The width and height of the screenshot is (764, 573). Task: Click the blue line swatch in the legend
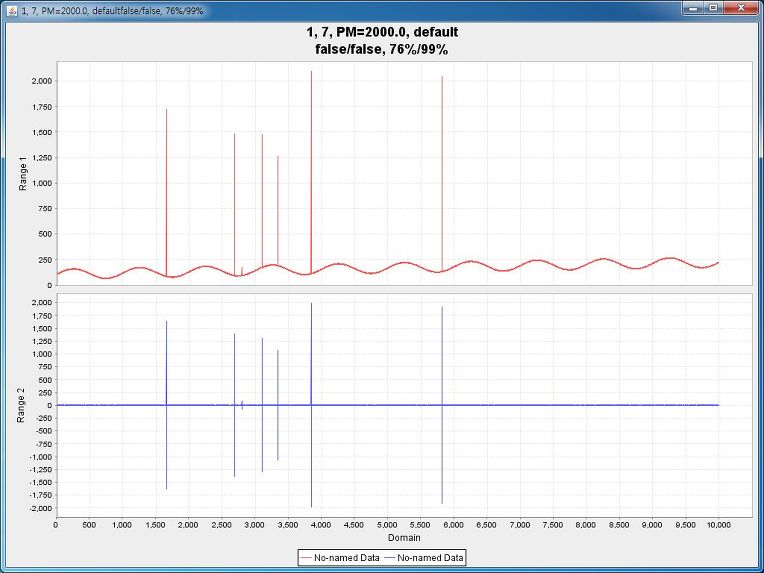(390, 558)
